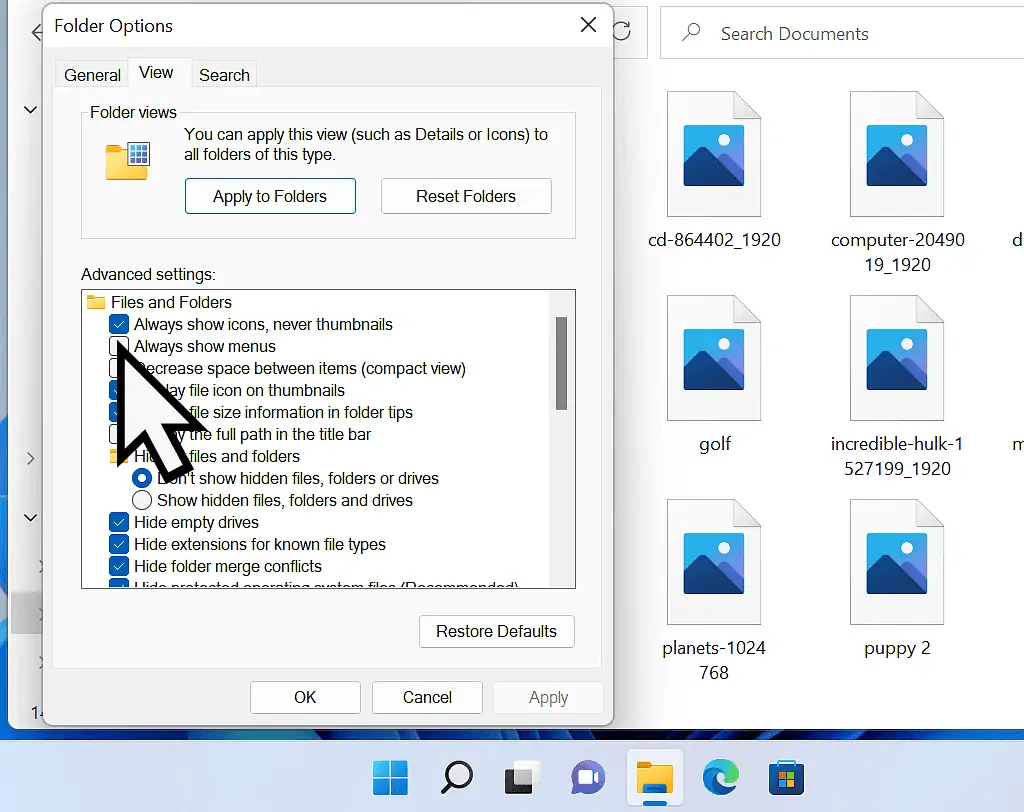The image size is (1024, 812).
Task: Open File Explorer from the taskbar
Action: coord(654,777)
